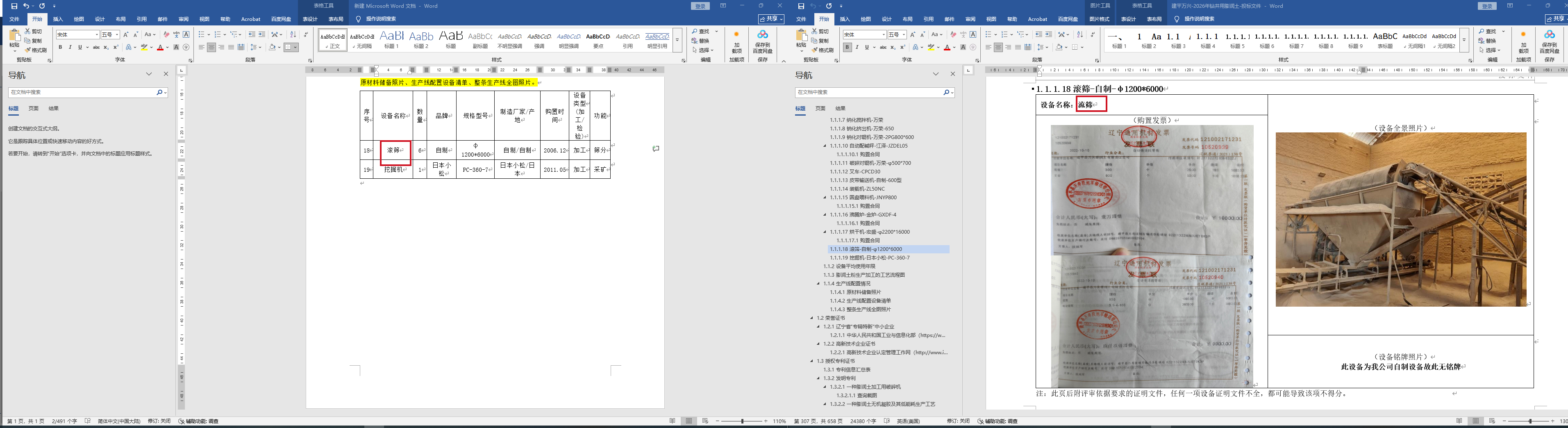Click the 简体中文(中国大陆) language indicator
1568x428 pixels.
(119, 421)
